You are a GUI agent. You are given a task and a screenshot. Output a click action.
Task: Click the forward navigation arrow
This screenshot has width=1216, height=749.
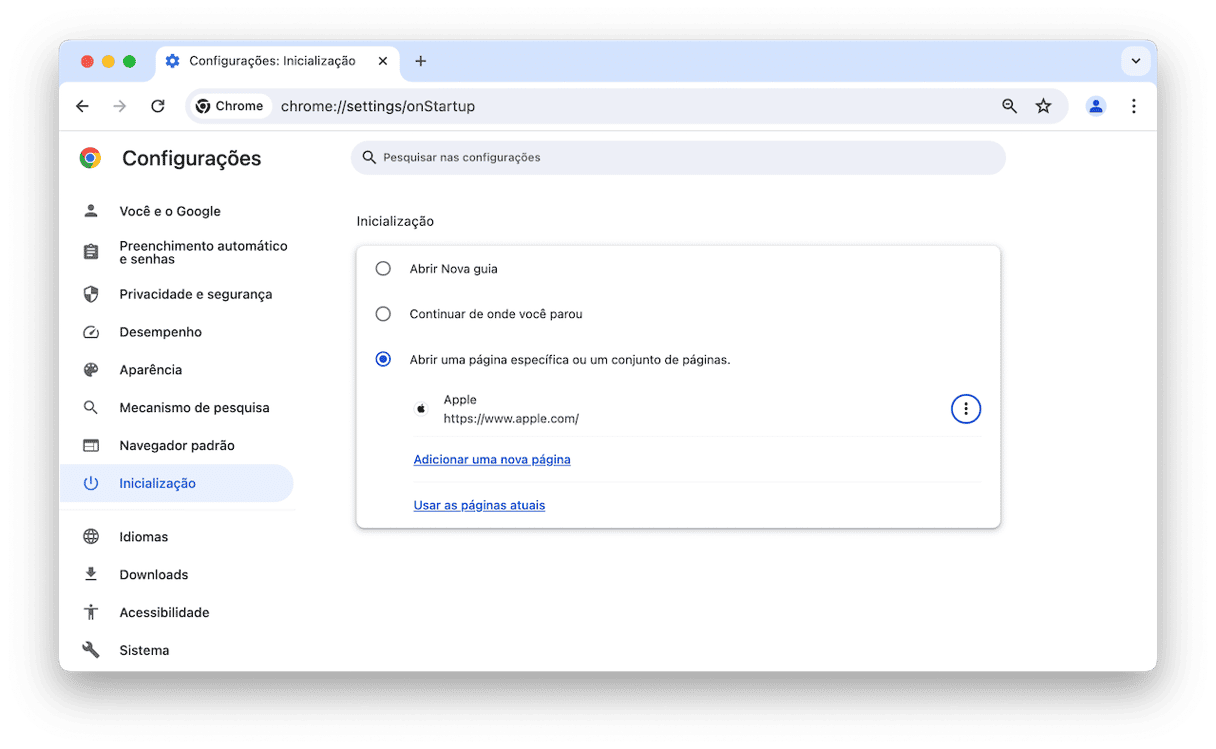tap(120, 106)
